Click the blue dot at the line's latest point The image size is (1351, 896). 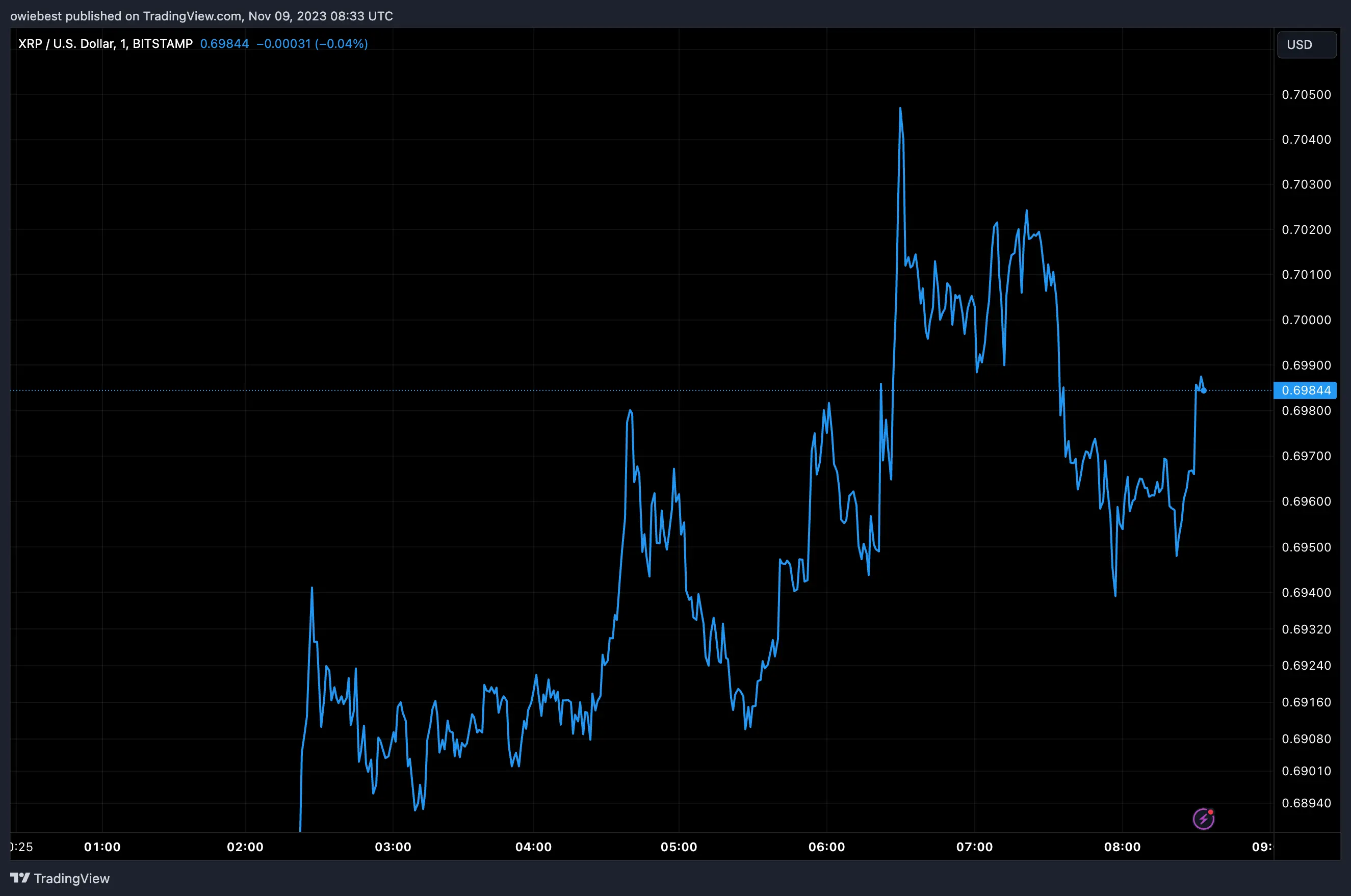click(1204, 391)
